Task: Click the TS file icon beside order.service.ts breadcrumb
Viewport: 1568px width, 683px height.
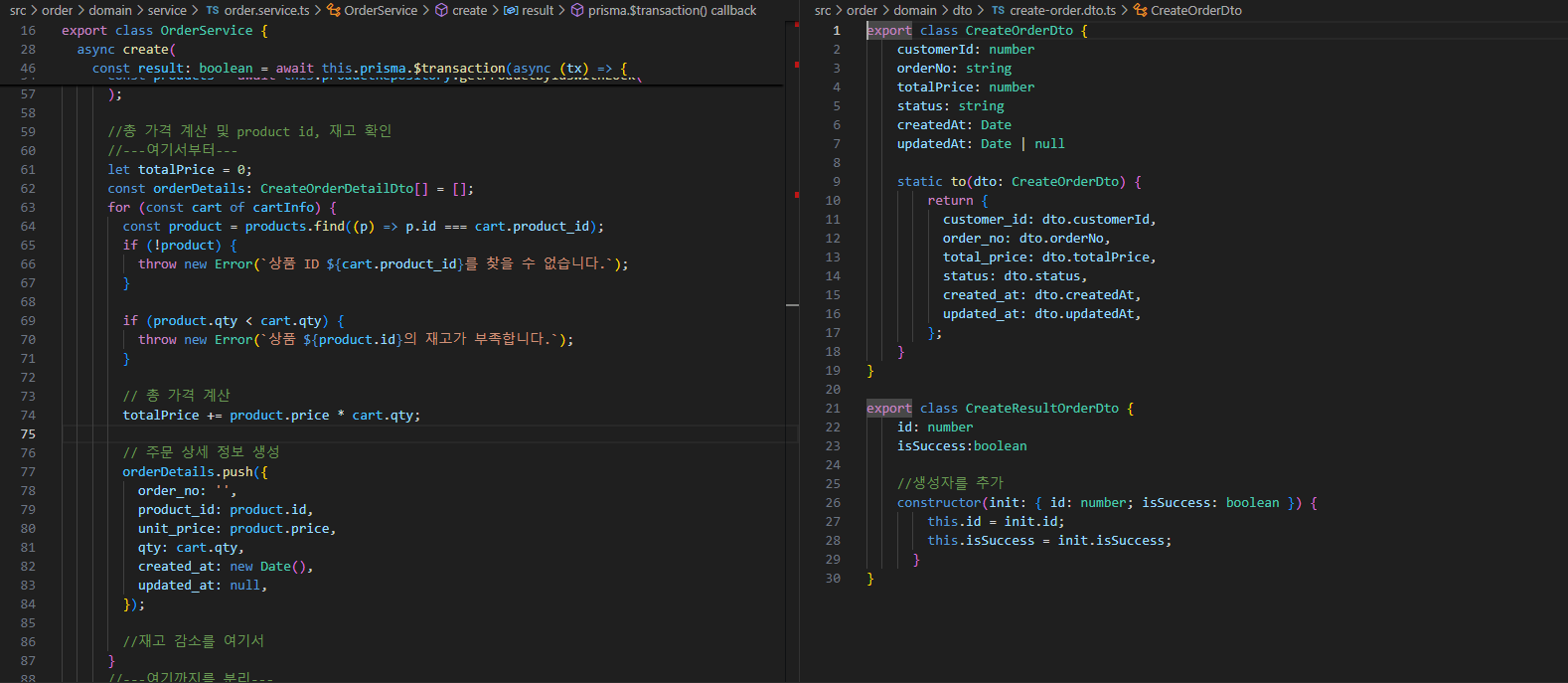Action: click(213, 10)
